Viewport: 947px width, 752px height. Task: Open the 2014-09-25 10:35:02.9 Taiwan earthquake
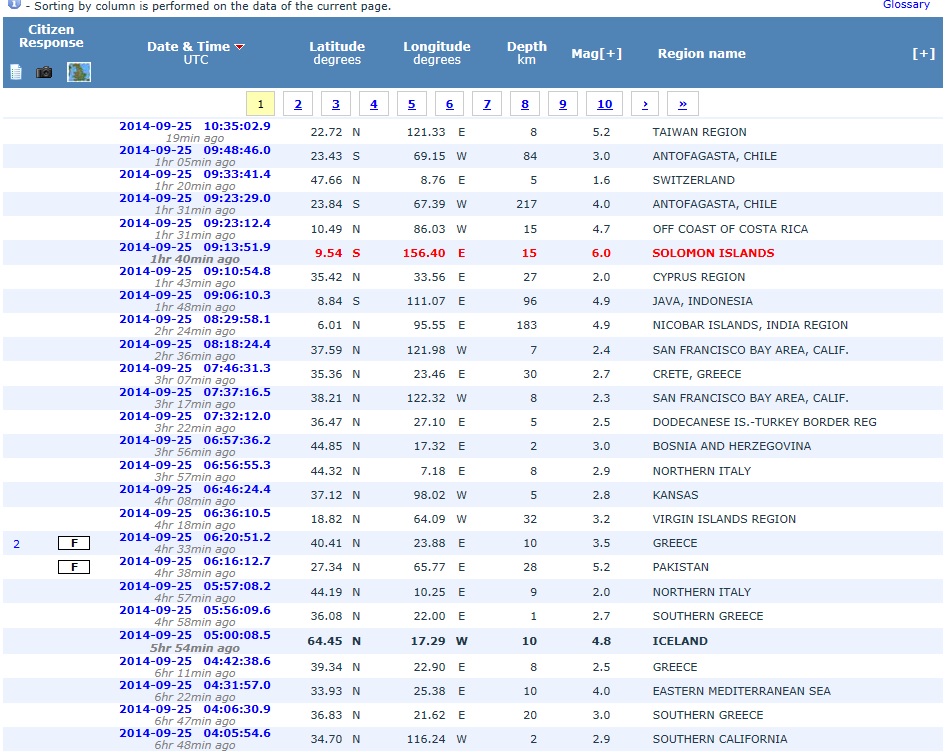point(194,126)
